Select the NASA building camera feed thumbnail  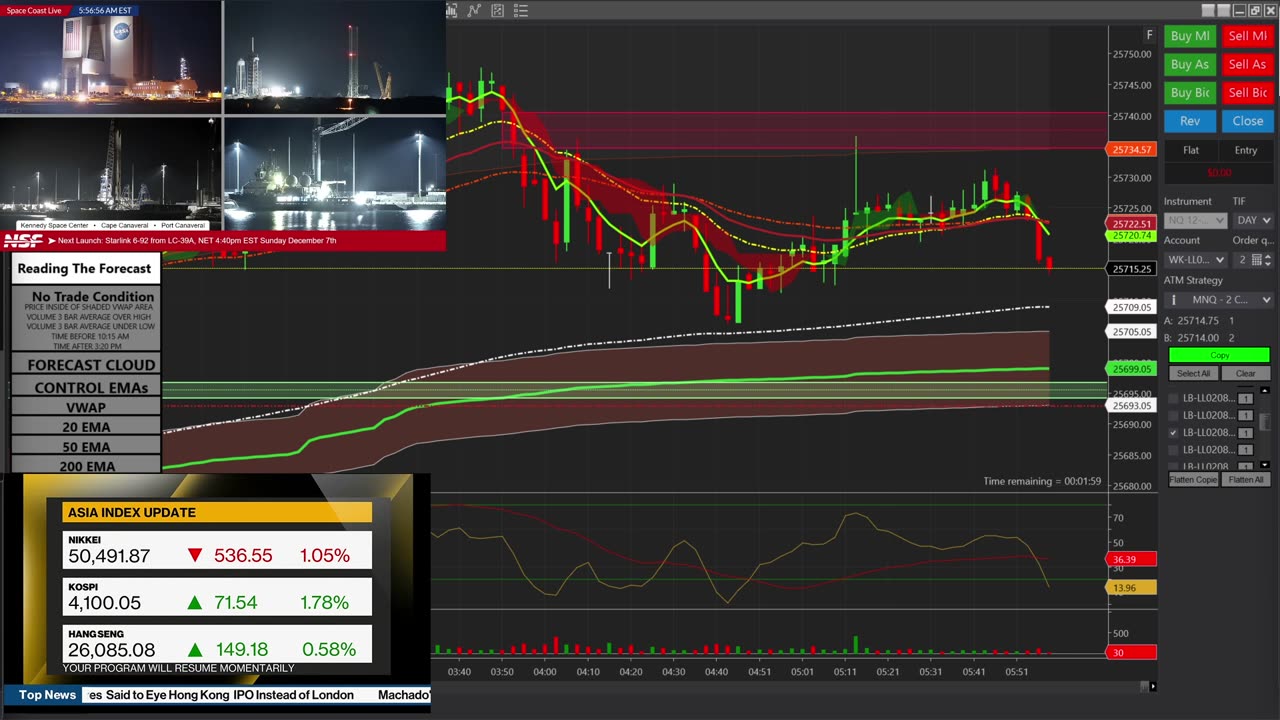[111, 59]
